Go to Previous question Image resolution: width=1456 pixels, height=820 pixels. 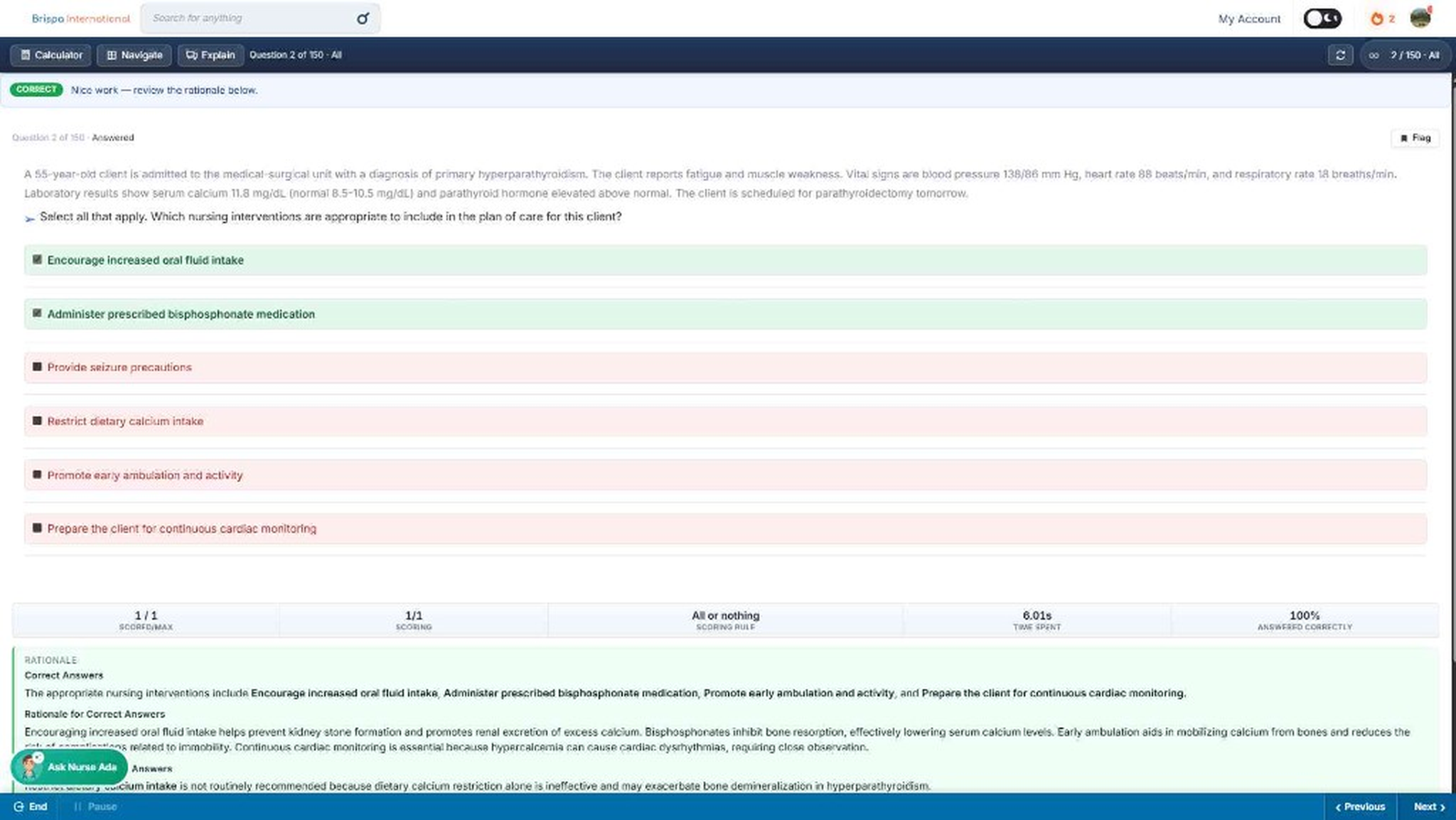(1360, 806)
